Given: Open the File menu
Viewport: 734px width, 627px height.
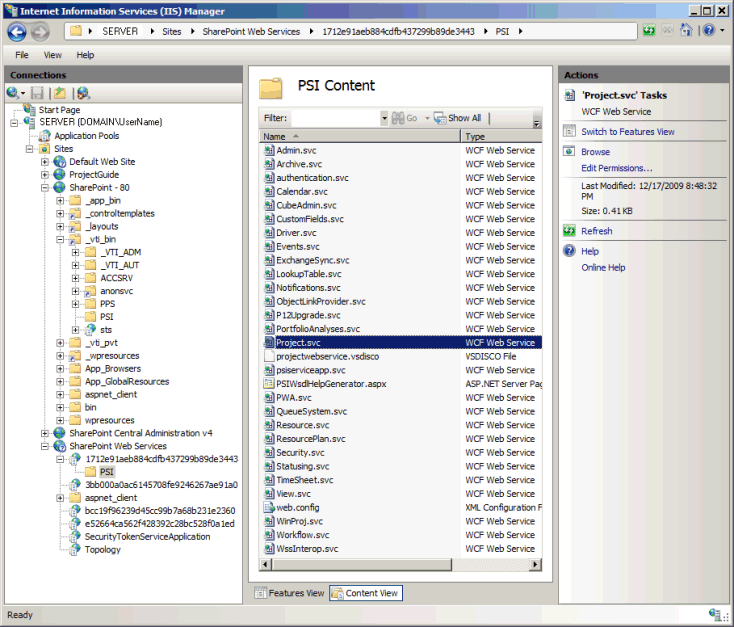Looking at the screenshot, I should coord(22,55).
